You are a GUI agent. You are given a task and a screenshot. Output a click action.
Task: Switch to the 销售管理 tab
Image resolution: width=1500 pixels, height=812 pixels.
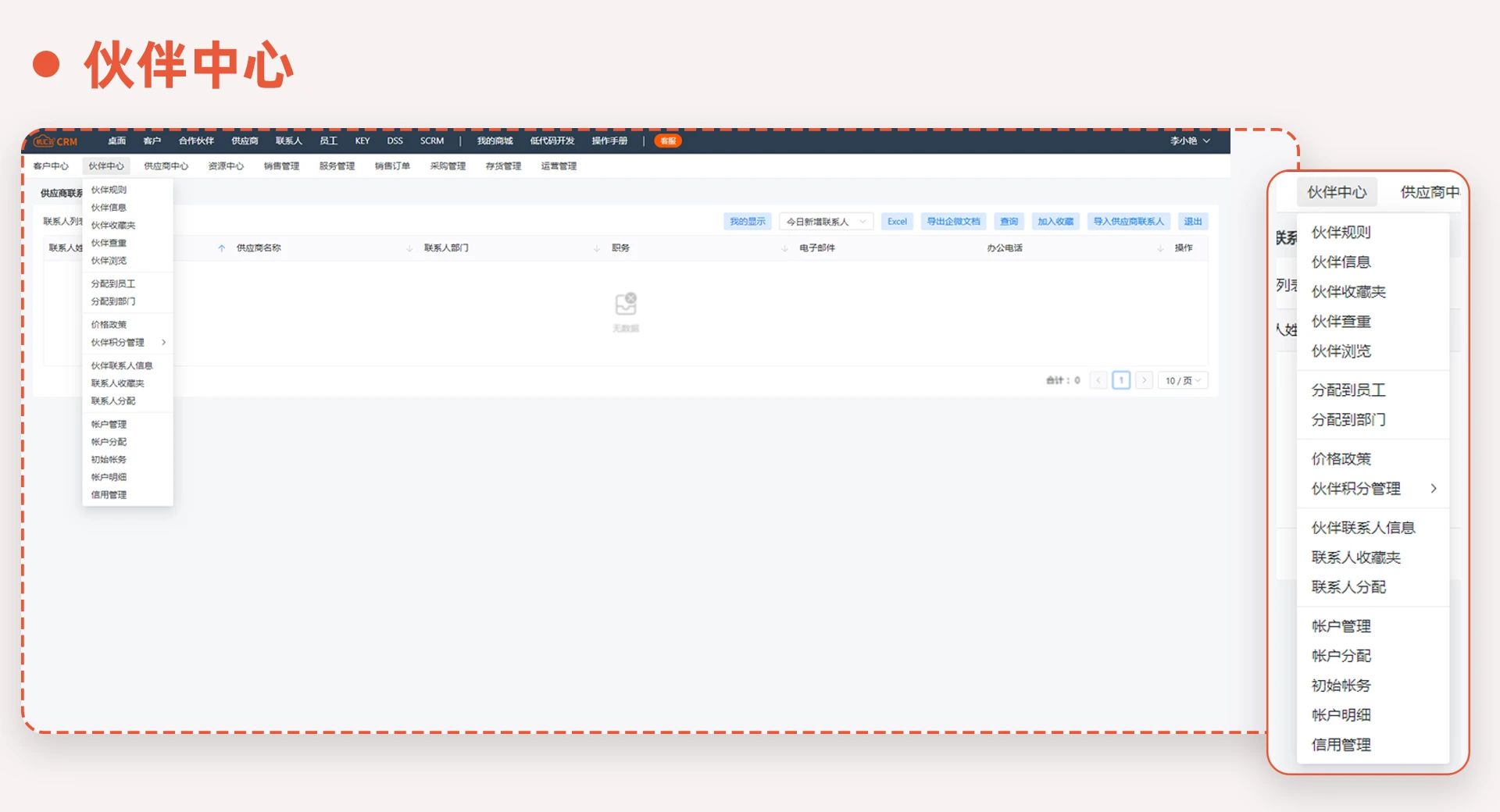(x=281, y=166)
